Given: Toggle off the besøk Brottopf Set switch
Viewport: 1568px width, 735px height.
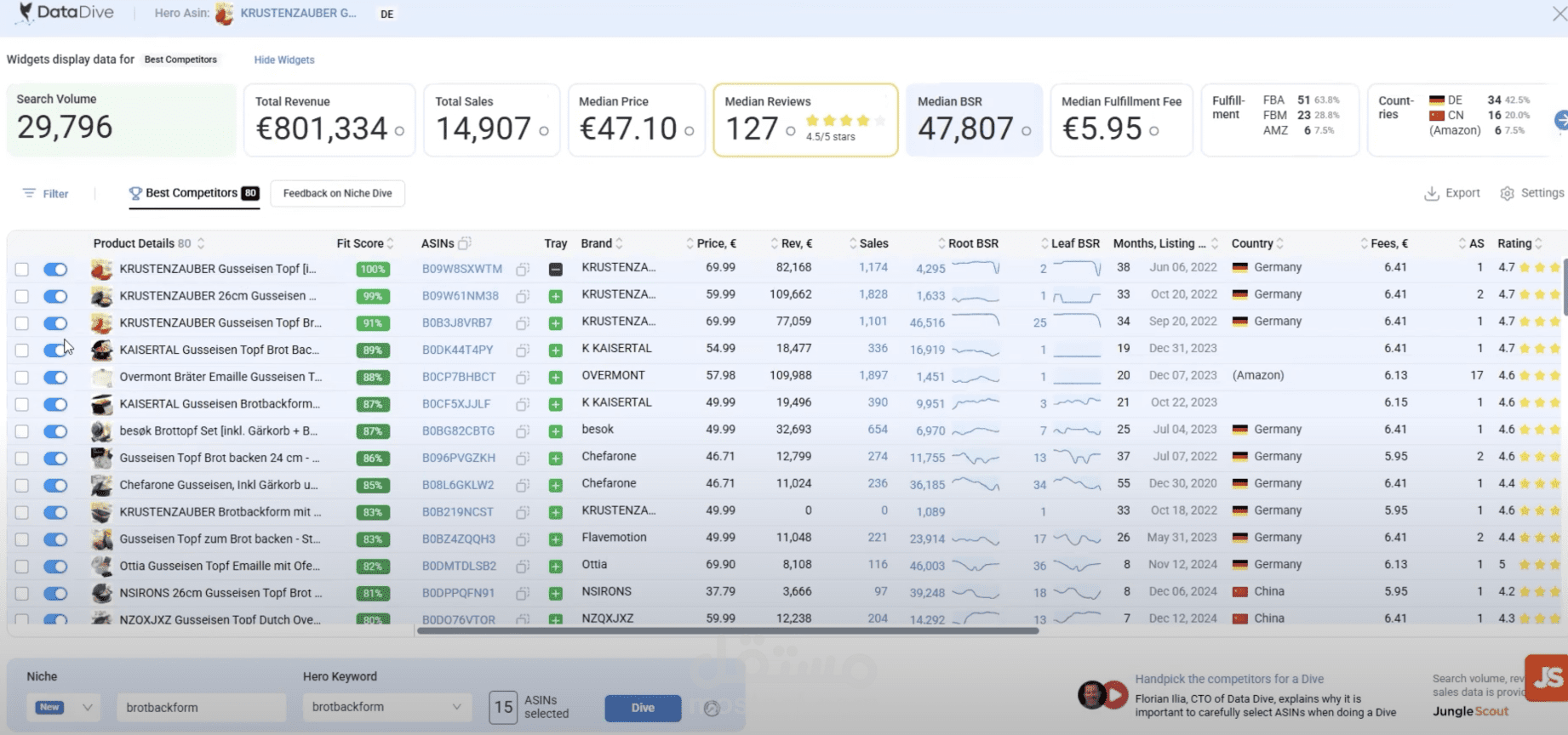Looking at the screenshot, I should click(55, 431).
